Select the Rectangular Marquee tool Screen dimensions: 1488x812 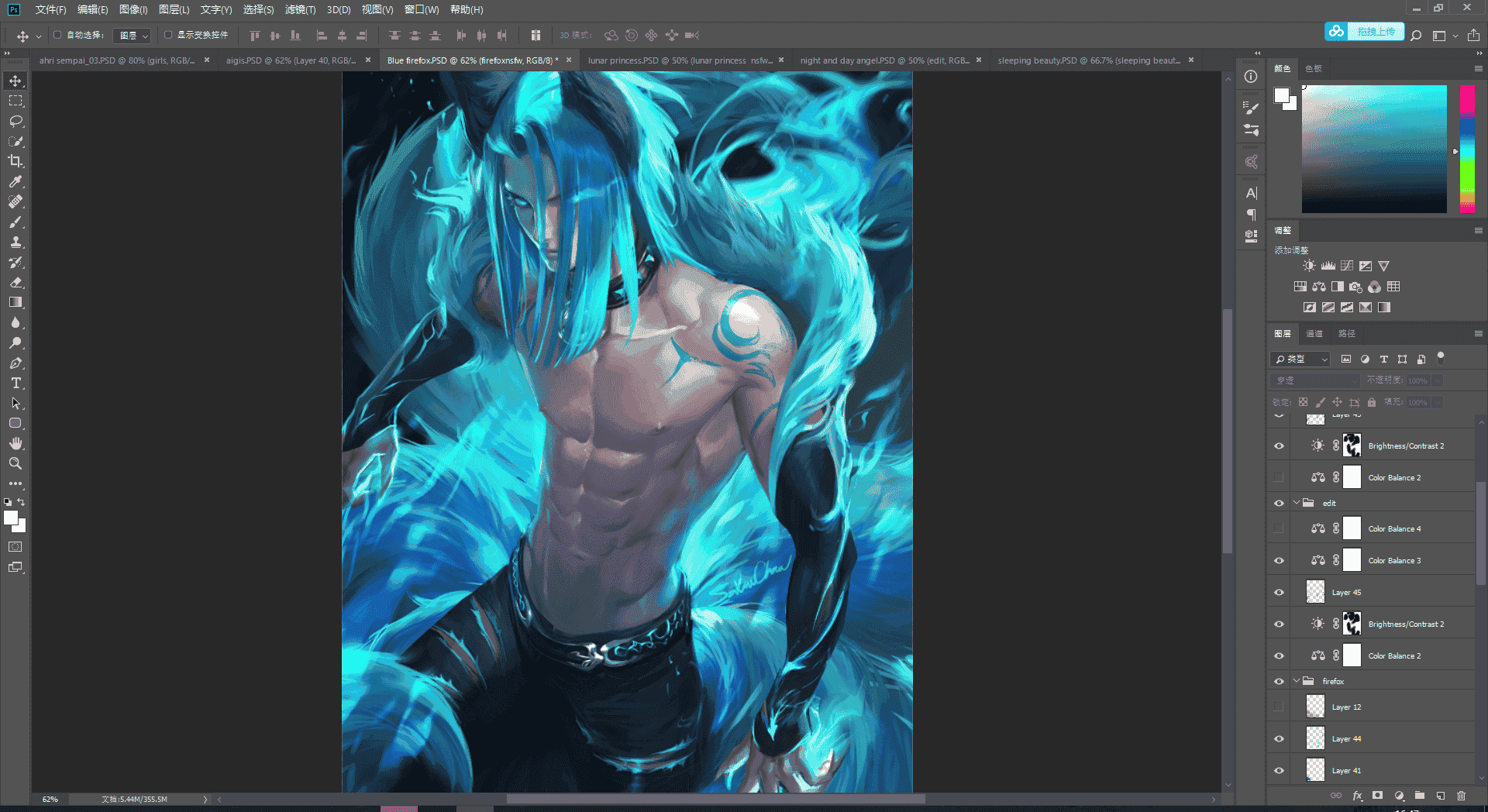(15, 101)
